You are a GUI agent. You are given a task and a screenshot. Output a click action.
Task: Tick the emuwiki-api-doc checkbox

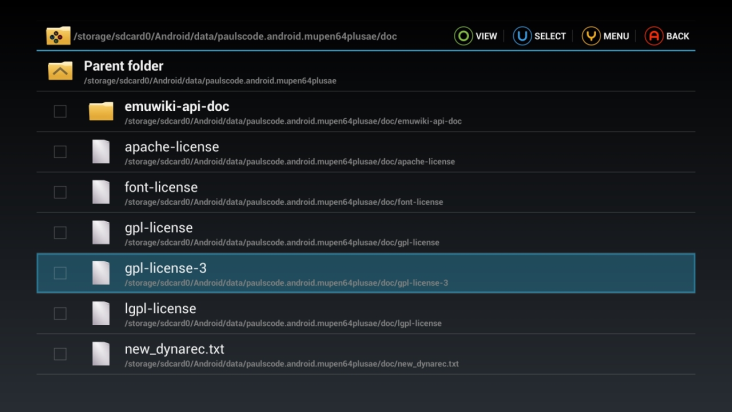(60, 111)
